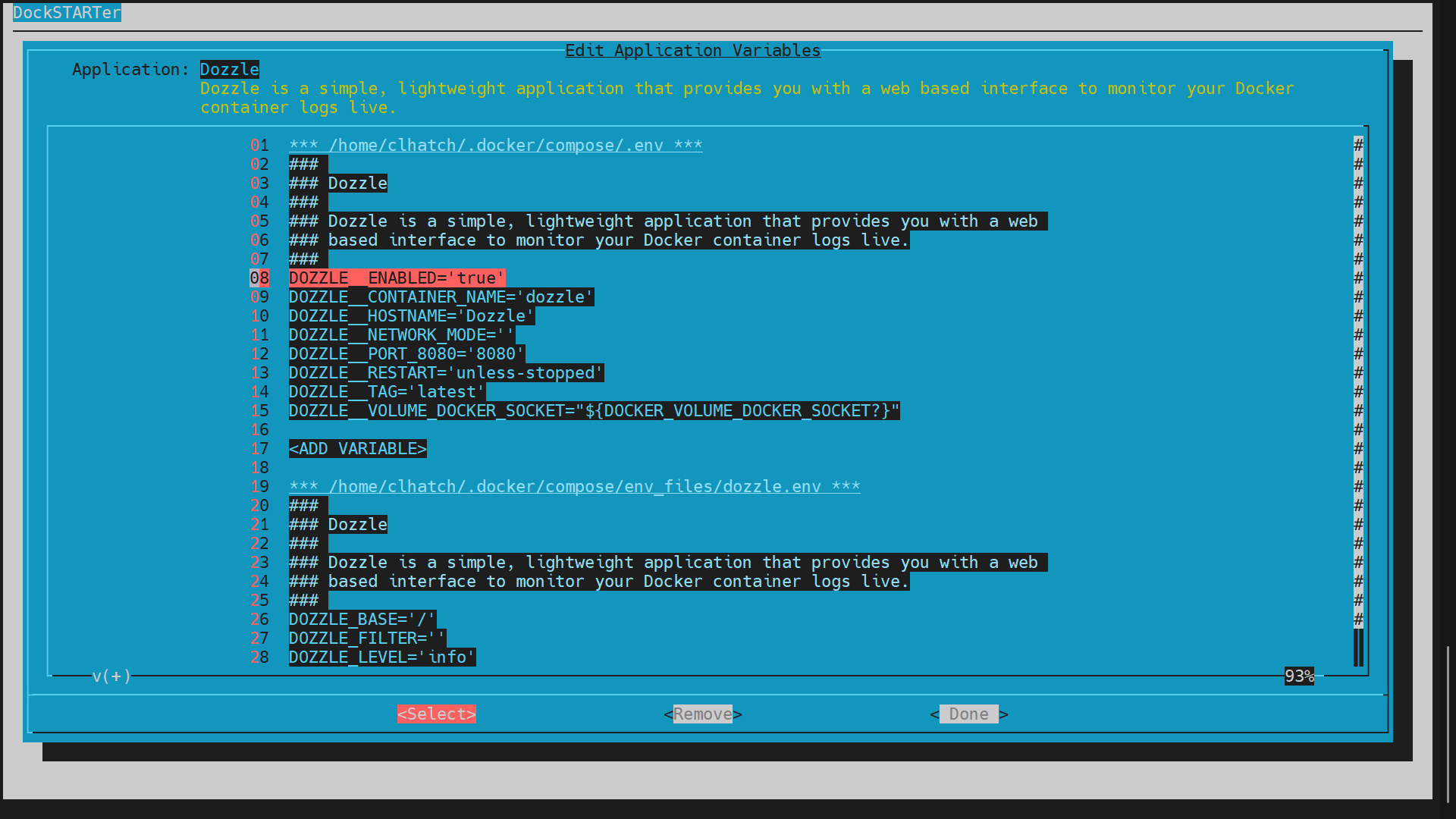The height and width of the screenshot is (819, 1456).
Task: Click the Remove button
Action: point(703,714)
